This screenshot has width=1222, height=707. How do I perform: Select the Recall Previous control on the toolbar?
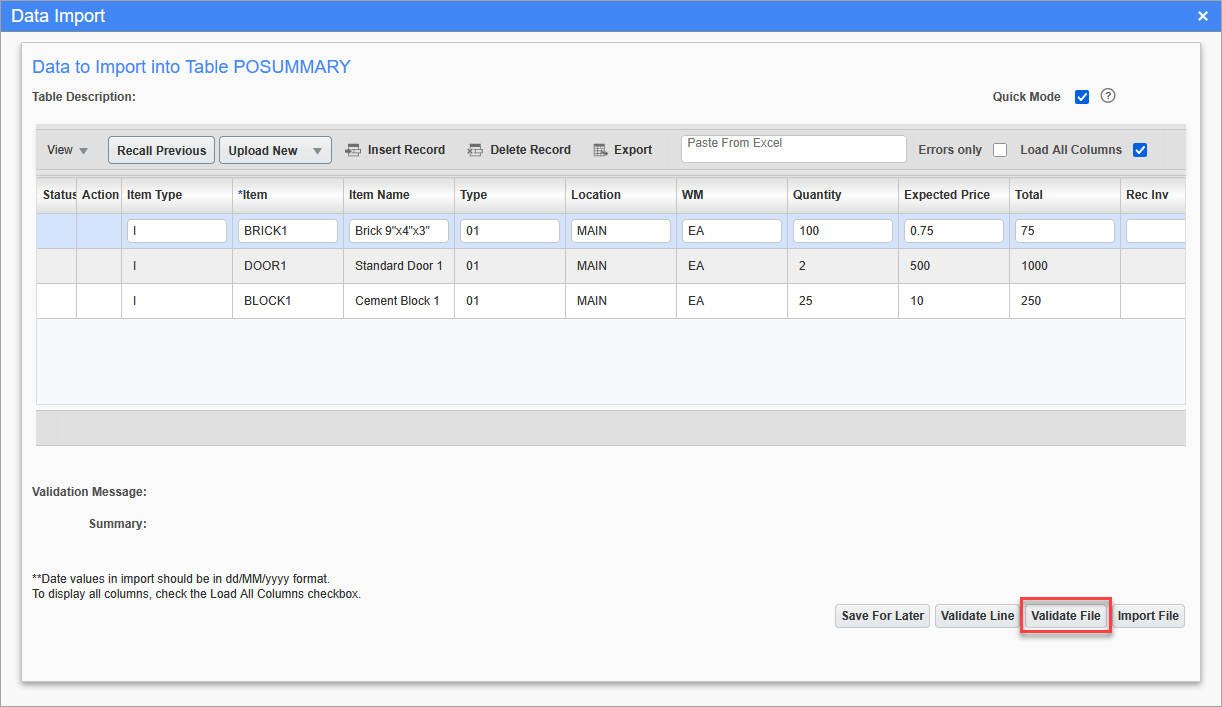click(161, 149)
